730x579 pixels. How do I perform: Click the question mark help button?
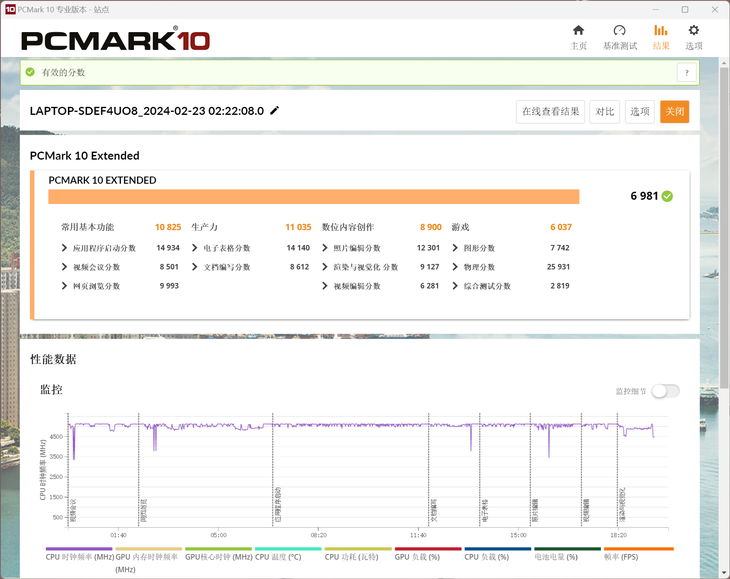(686, 73)
